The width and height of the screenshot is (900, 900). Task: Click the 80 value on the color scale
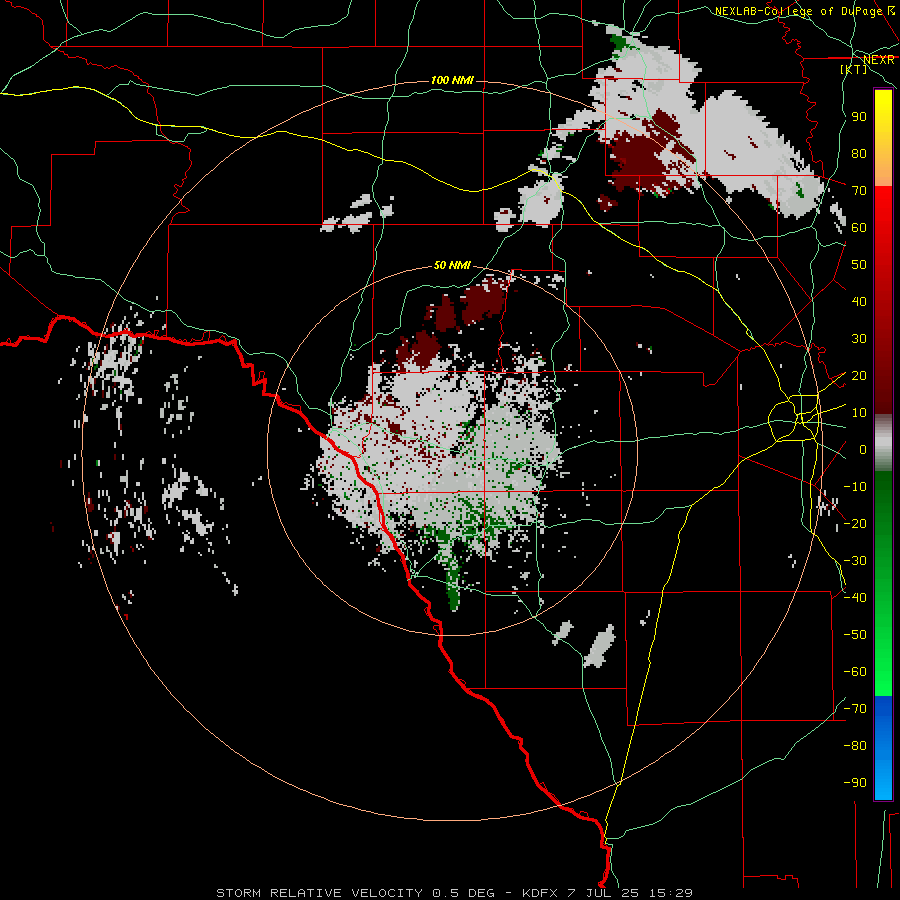coord(859,153)
